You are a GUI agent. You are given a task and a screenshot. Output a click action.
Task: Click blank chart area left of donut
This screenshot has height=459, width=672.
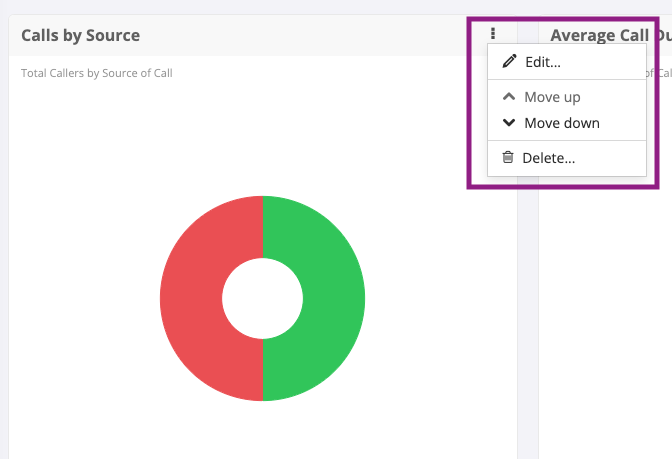(80, 300)
